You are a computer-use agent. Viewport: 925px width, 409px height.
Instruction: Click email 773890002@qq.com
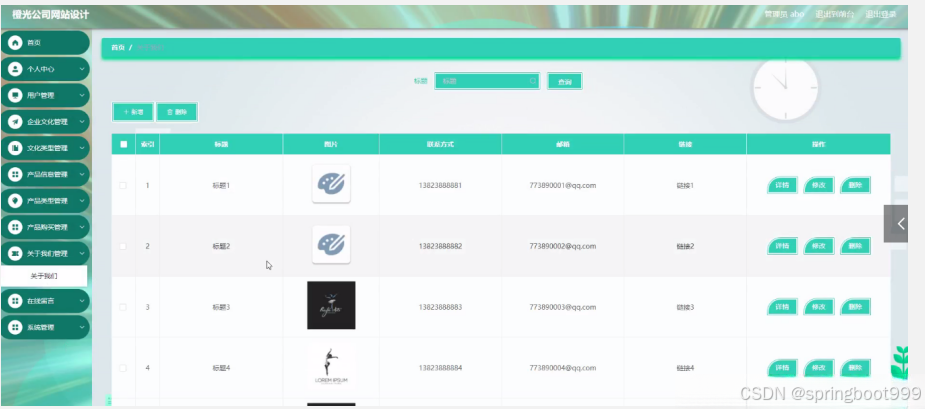[563, 246]
